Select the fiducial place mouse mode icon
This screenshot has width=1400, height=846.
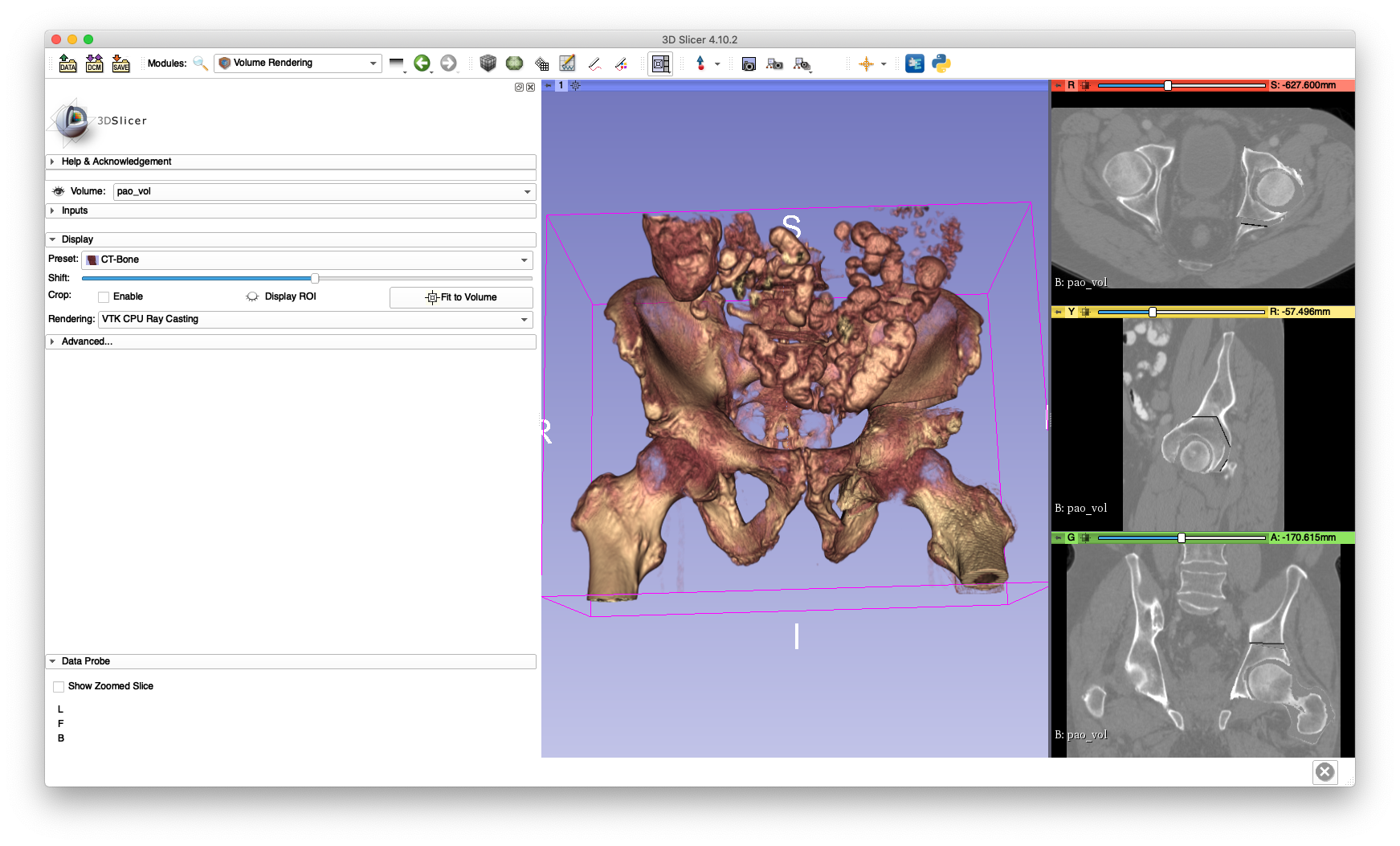point(700,63)
